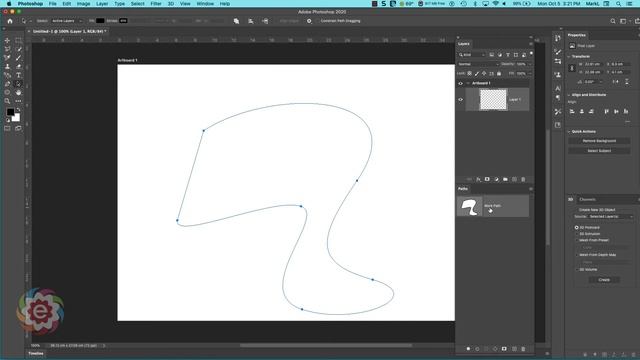Select the Move tool
This screenshot has width=640, height=360.
click(7, 40)
